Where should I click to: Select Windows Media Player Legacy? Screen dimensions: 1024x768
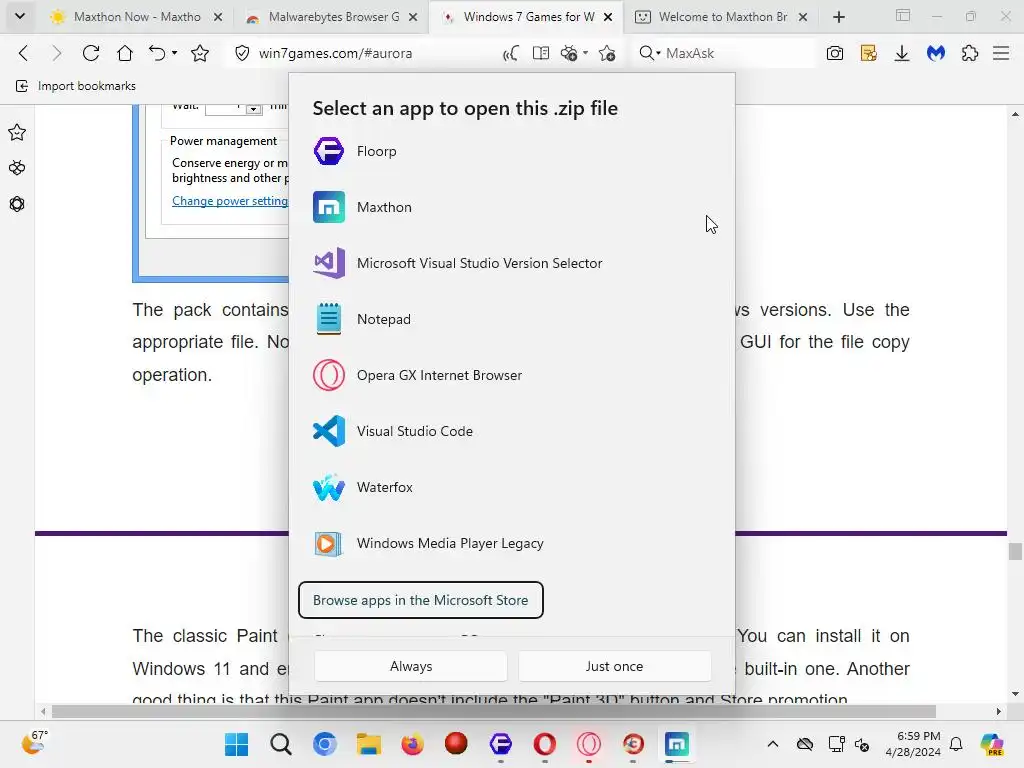point(512,543)
